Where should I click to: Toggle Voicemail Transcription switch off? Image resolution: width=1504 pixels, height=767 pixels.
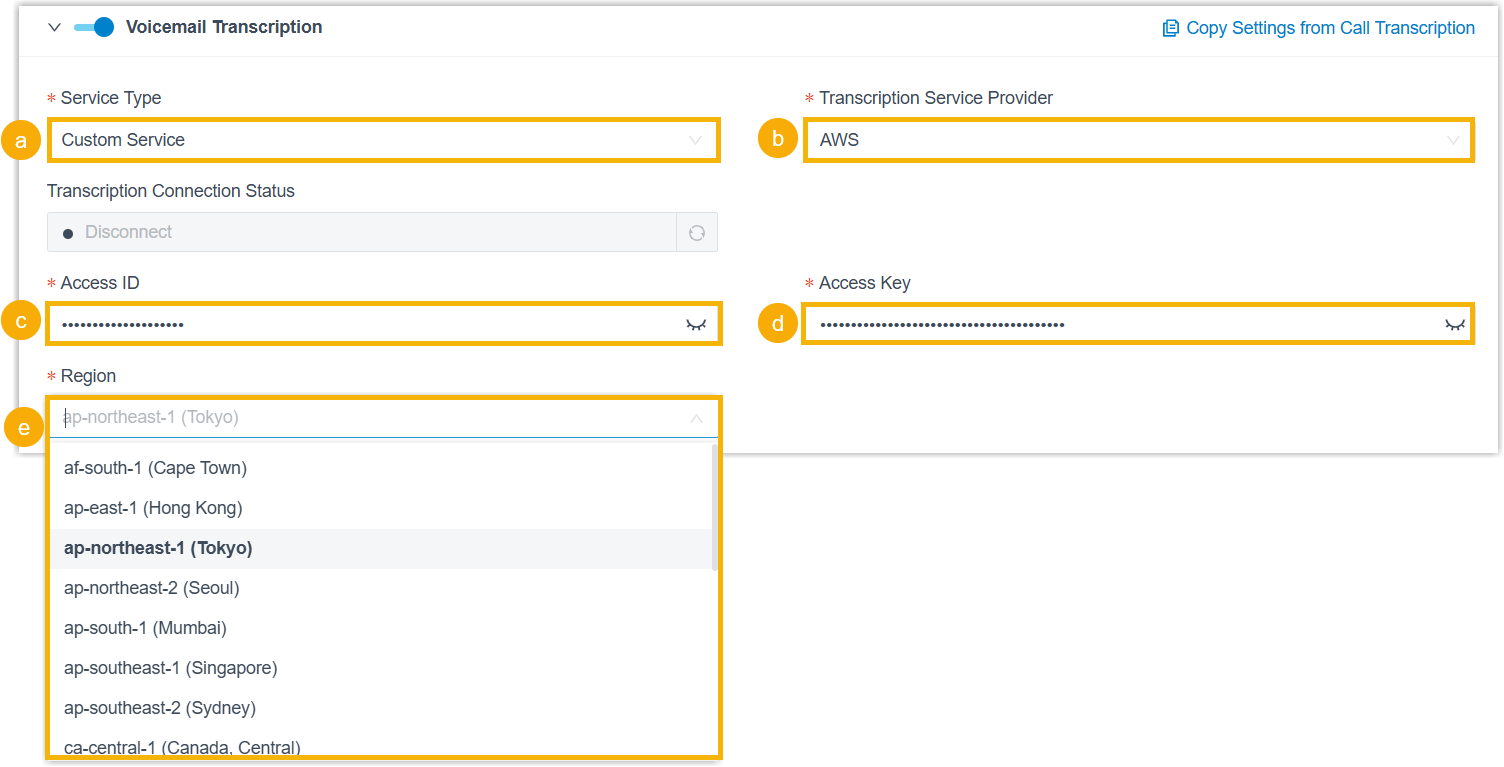[x=94, y=27]
